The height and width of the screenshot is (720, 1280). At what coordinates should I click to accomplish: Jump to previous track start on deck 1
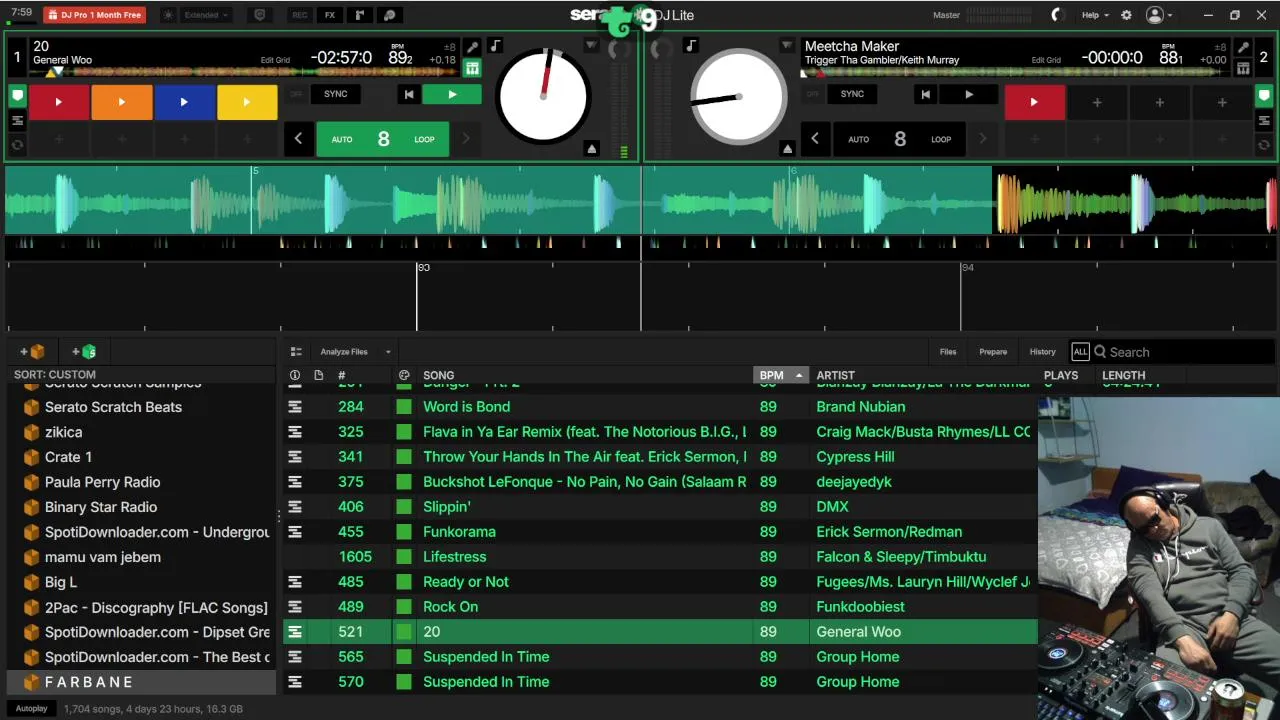point(408,94)
